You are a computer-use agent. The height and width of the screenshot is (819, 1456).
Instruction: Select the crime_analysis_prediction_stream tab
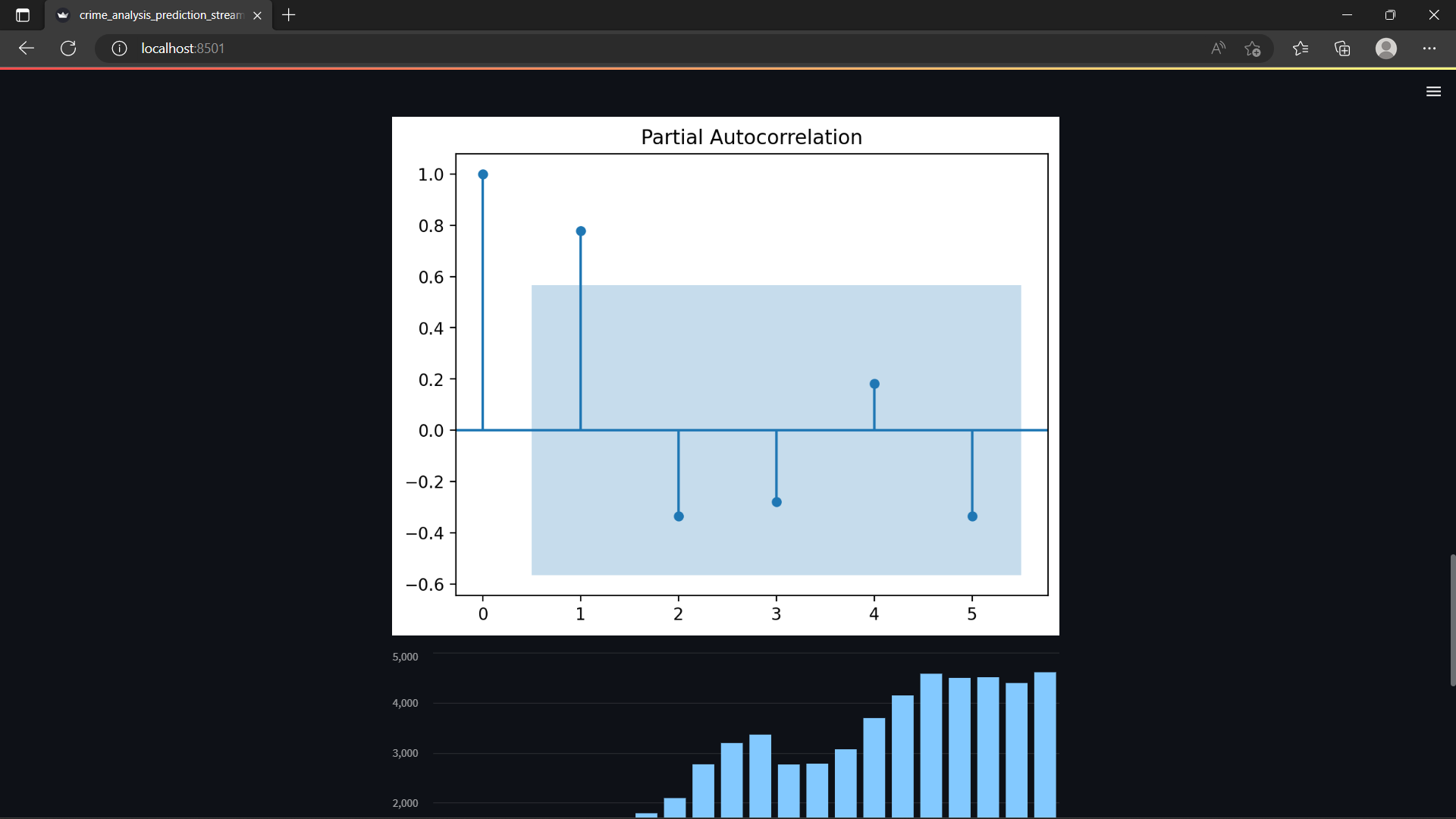click(152, 14)
